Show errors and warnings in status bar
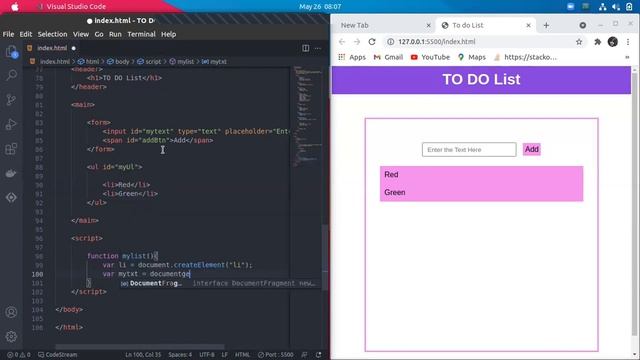 pos(19,355)
